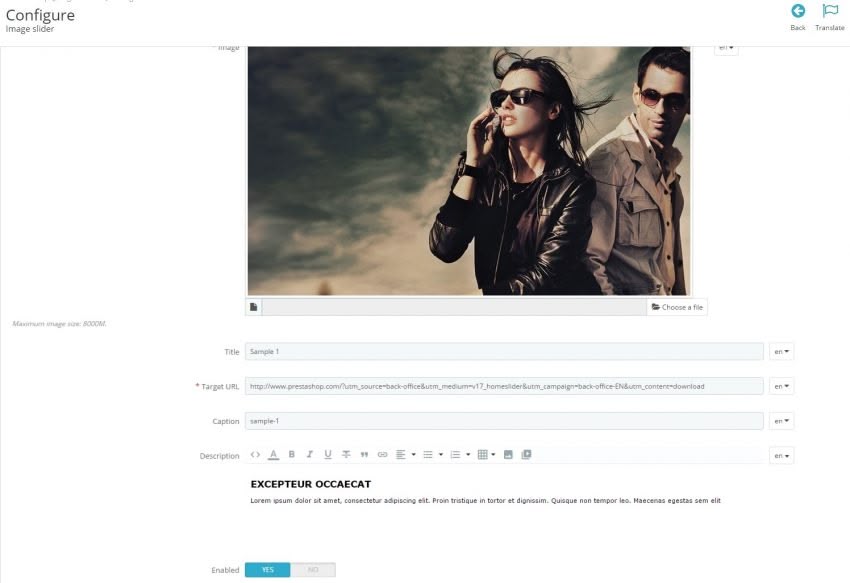850x583 pixels.
Task: Insert blockquote in description editor
Action: click(364, 454)
